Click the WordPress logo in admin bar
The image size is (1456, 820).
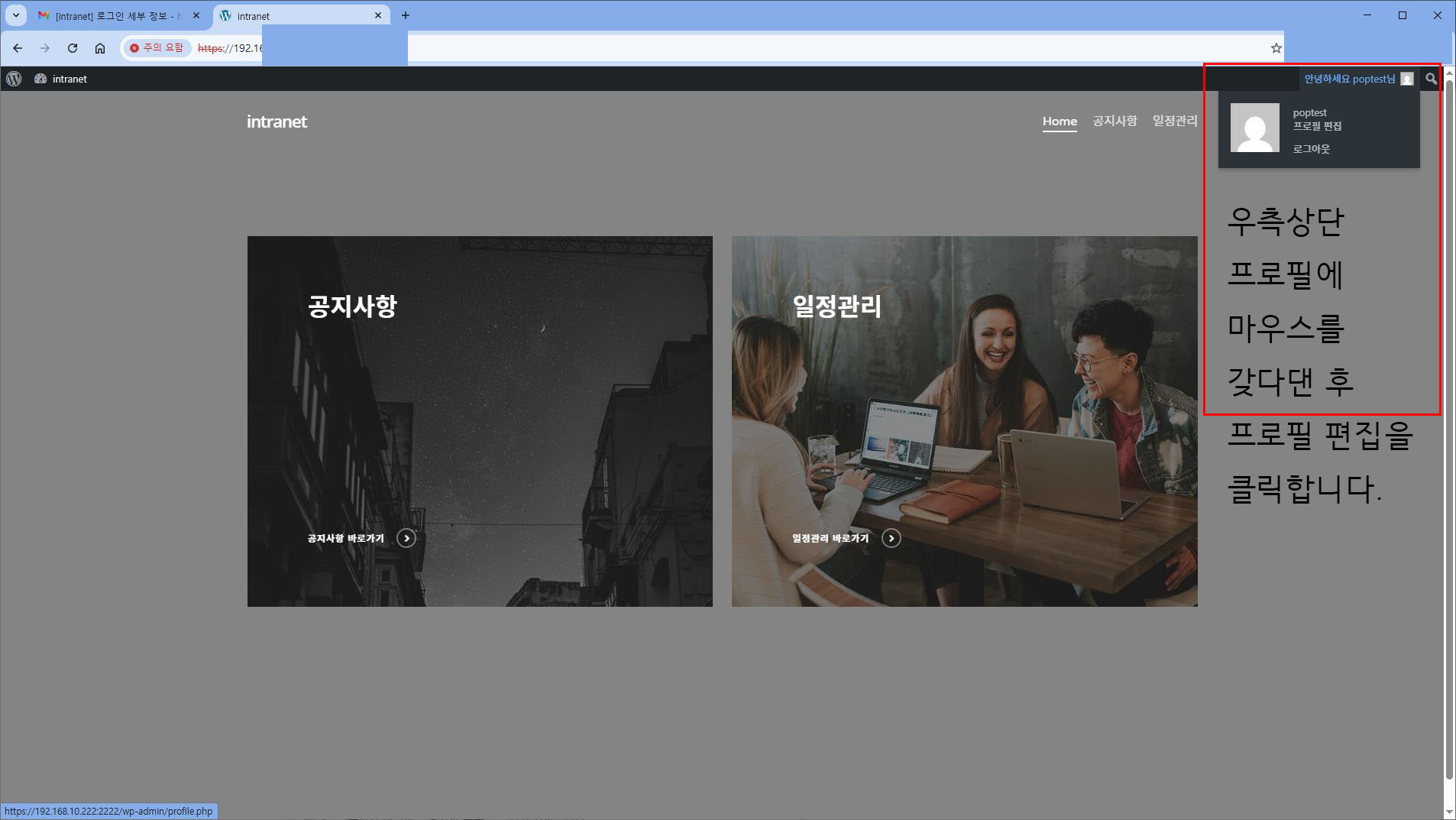[x=14, y=79]
